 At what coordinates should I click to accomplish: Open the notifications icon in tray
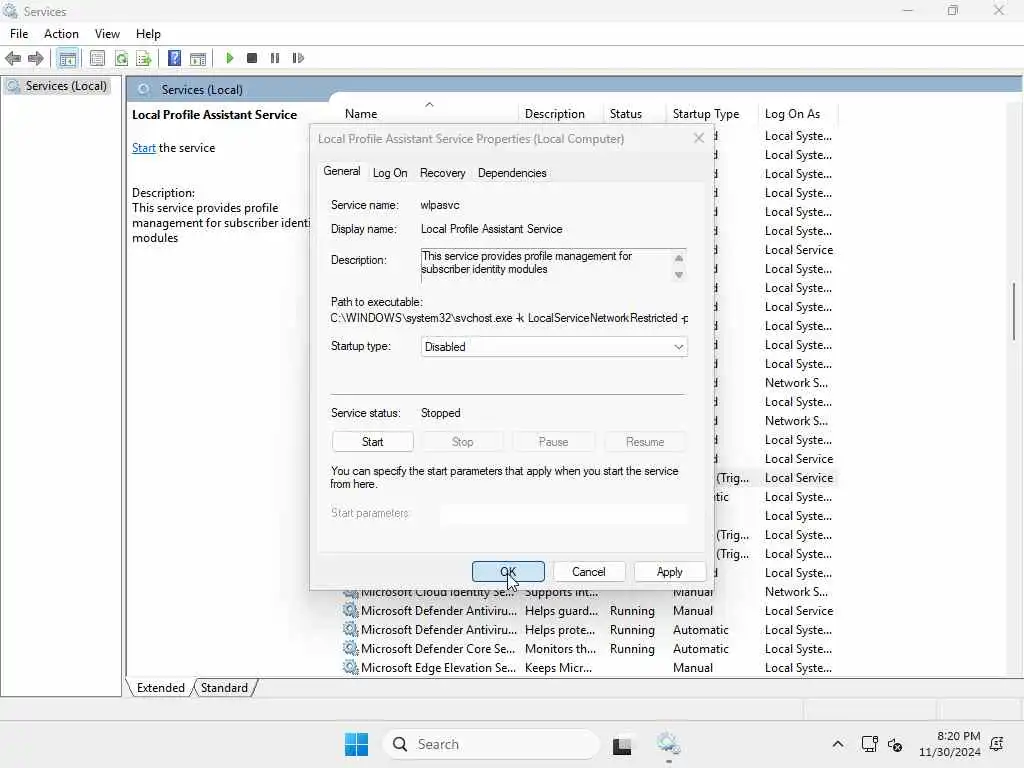[x=997, y=743]
